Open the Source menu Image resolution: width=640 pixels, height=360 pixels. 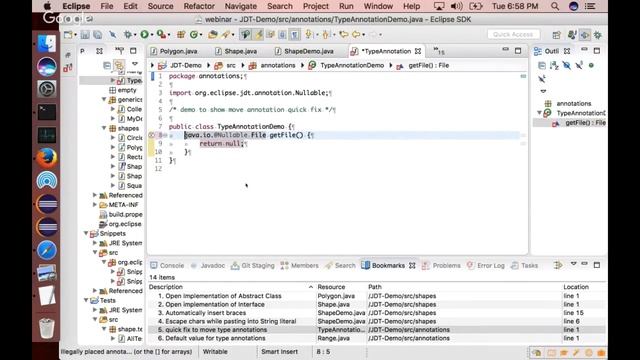160,6
